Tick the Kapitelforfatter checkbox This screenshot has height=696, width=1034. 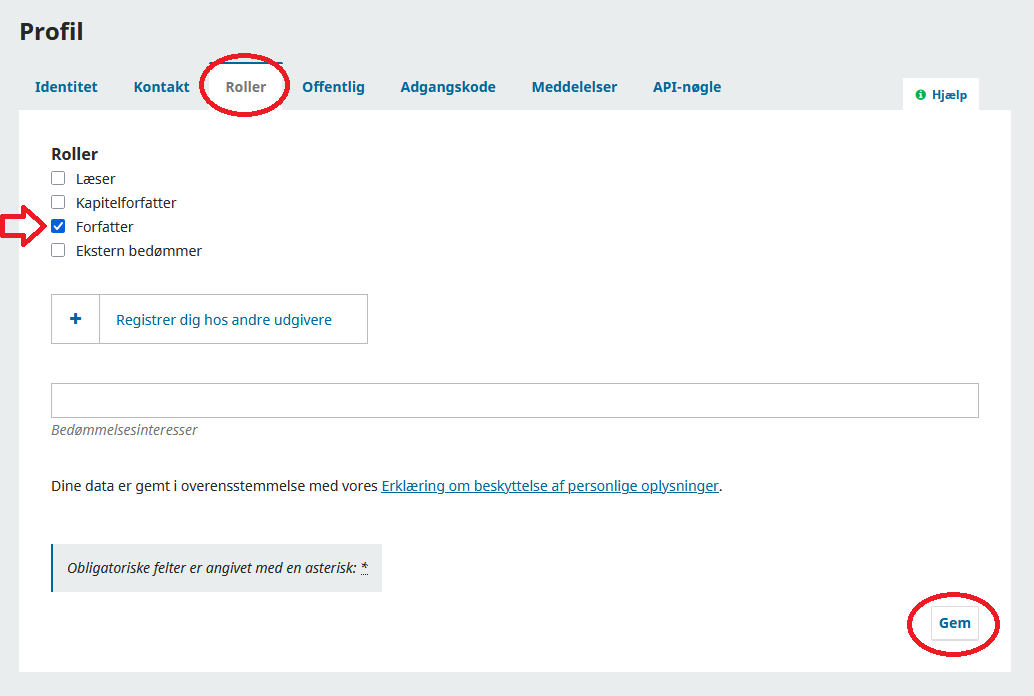pos(58,203)
